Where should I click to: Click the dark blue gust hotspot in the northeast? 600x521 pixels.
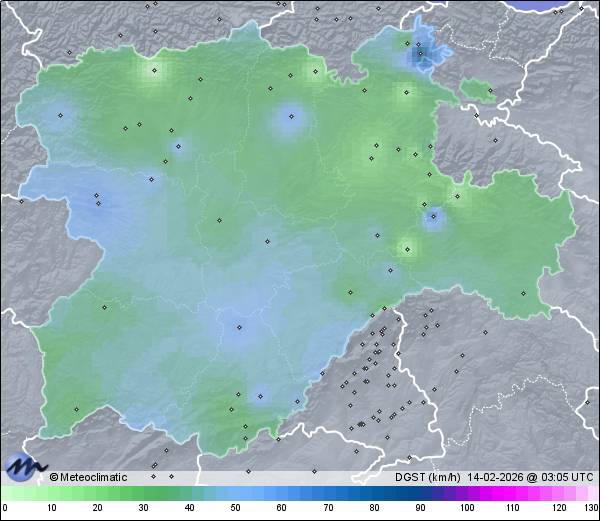(x=418, y=56)
